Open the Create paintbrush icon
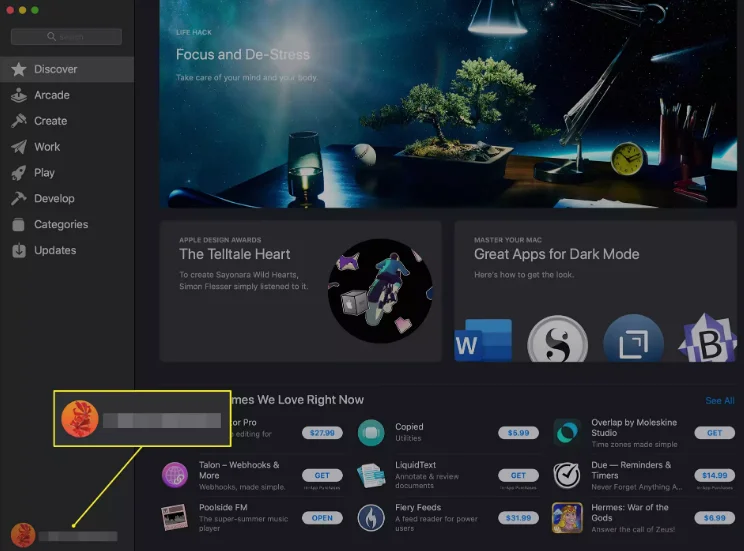Screen dimensions: 744x551 19,121
